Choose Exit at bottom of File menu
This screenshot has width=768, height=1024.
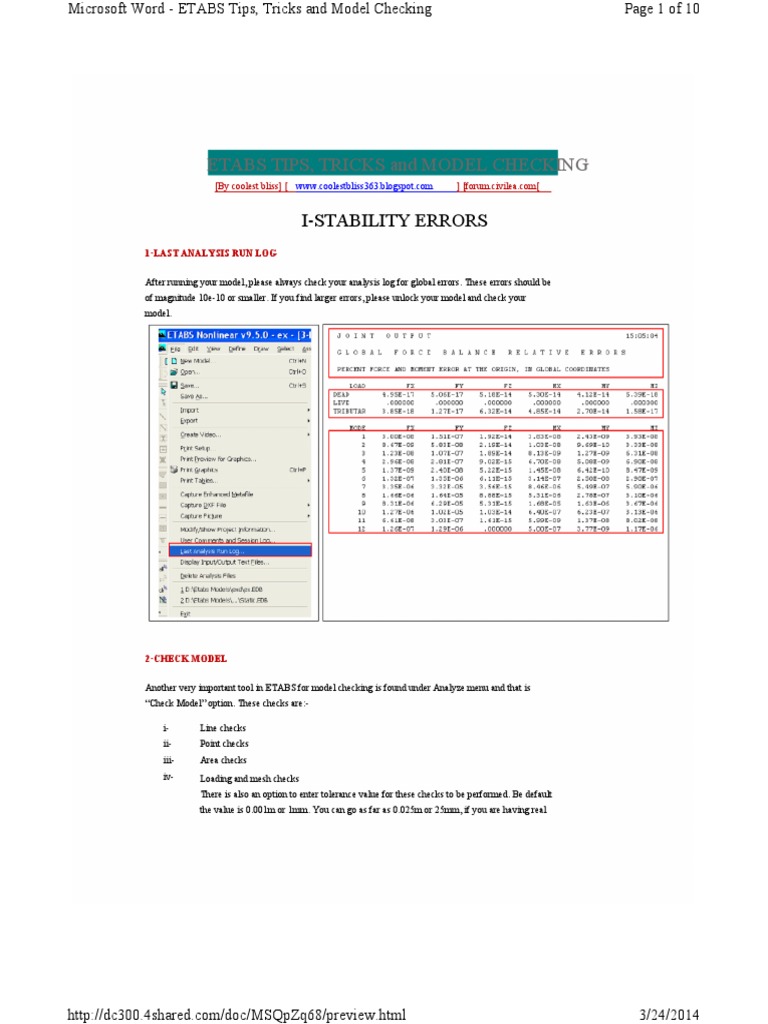185,614
